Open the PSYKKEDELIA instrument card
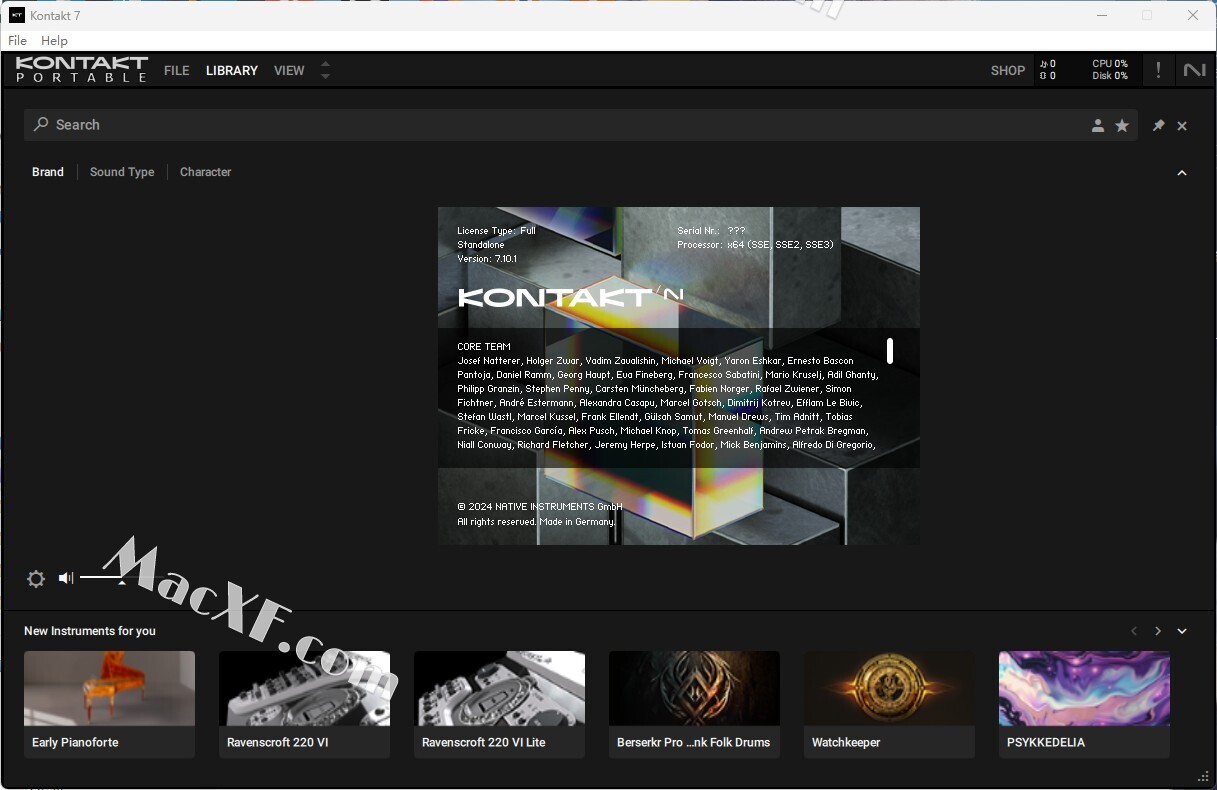This screenshot has height=790, width=1217. (1085, 704)
